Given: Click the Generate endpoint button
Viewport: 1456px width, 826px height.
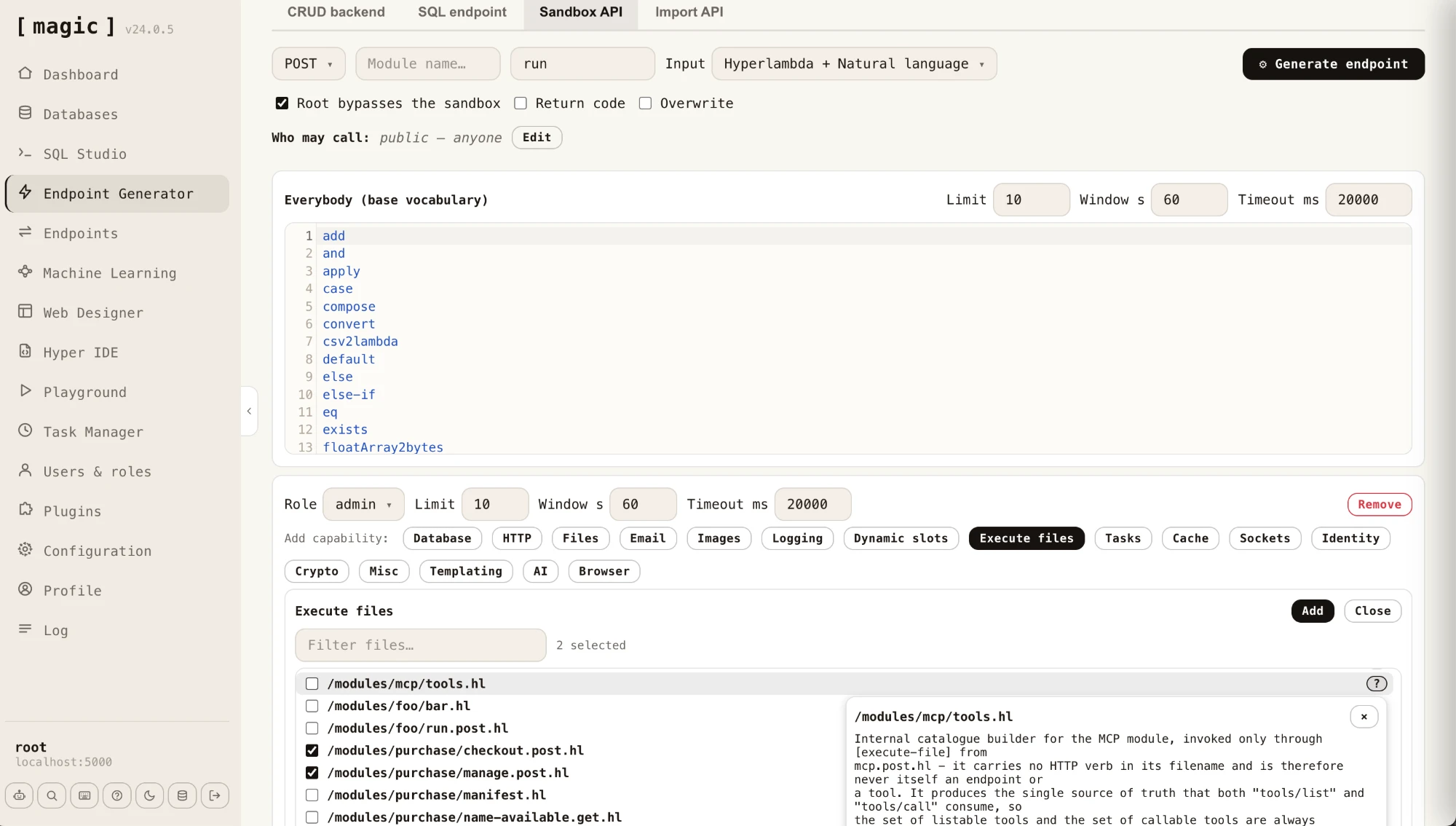Looking at the screenshot, I should [x=1334, y=64].
